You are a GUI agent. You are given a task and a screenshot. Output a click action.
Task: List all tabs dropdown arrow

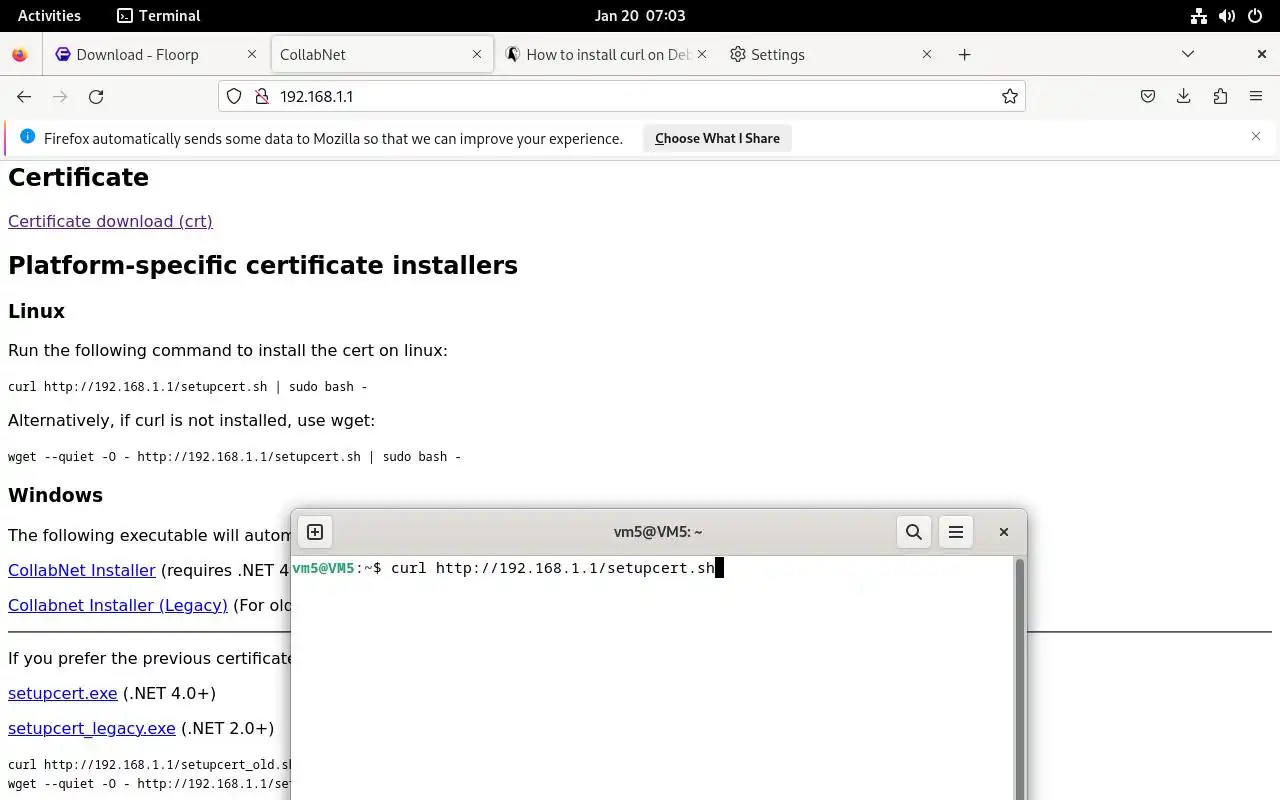(1188, 55)
